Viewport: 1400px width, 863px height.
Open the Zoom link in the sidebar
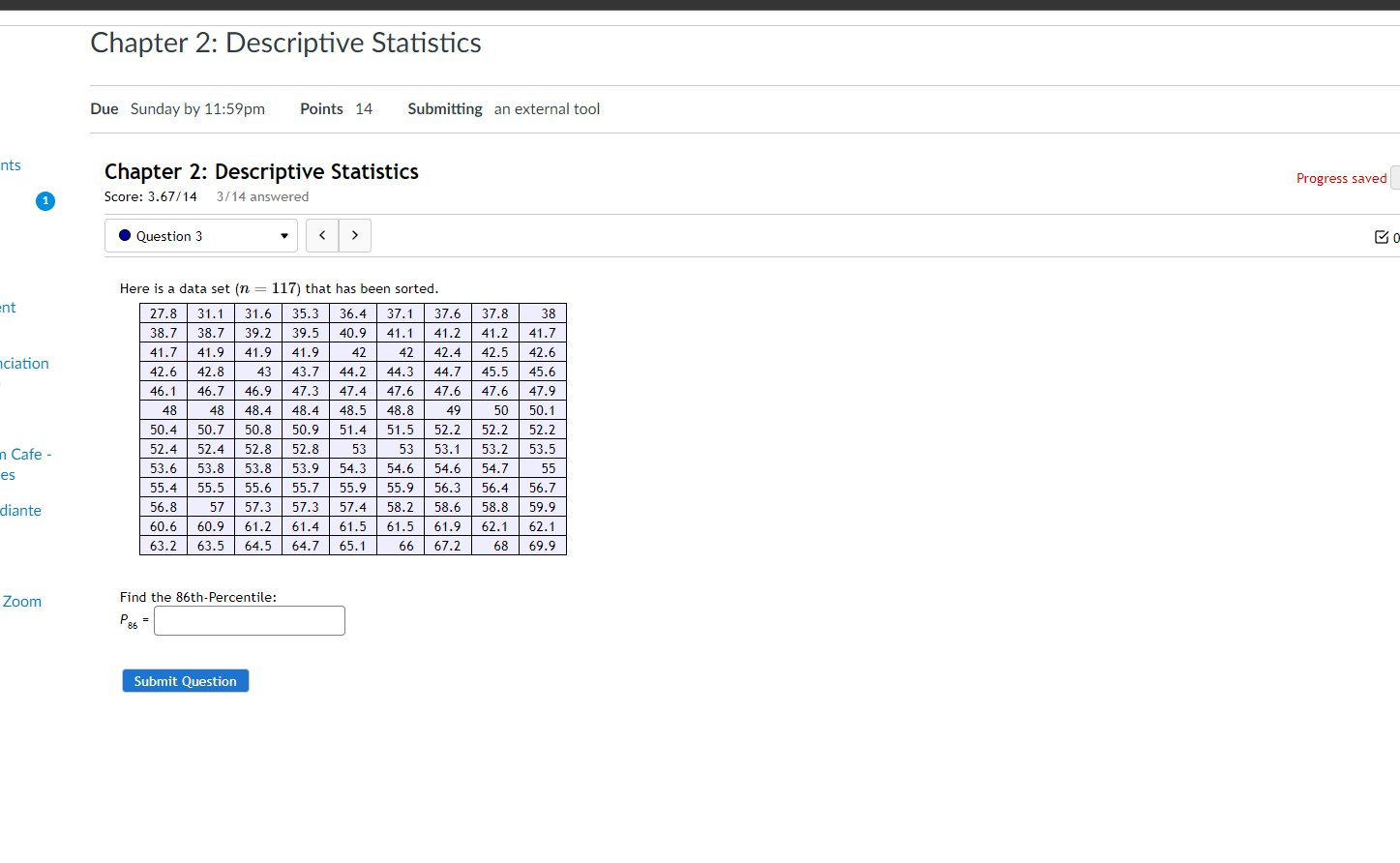click(21, 601)
